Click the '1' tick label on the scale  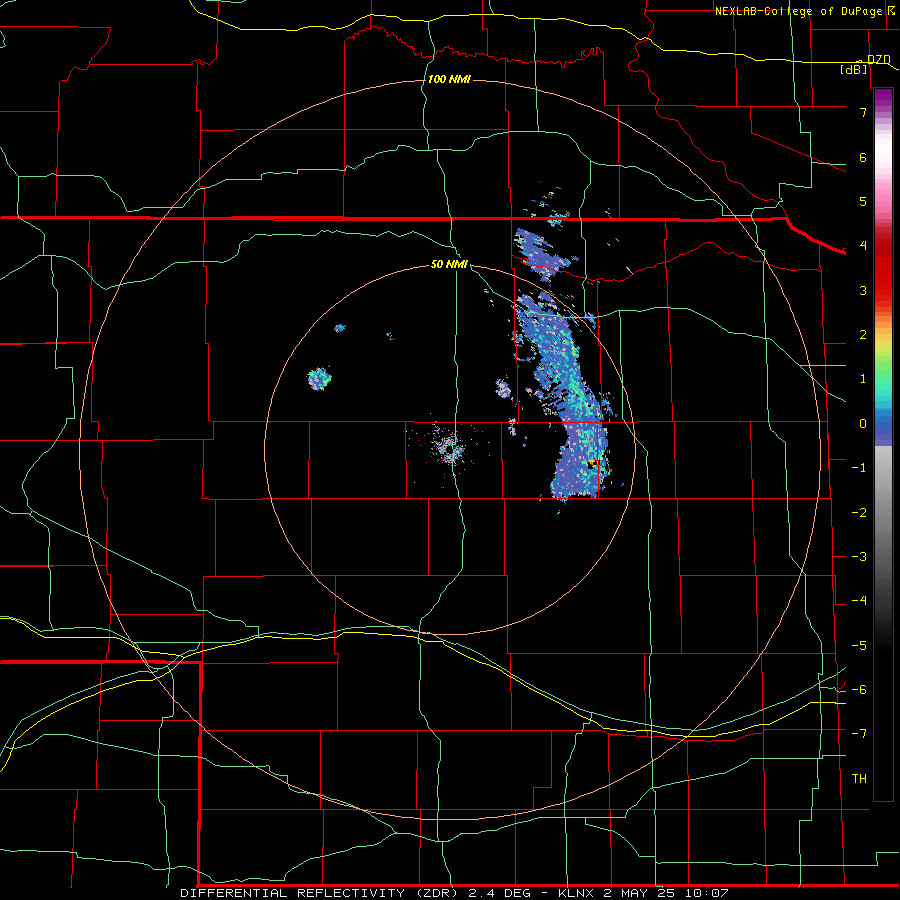pos(863,379)
